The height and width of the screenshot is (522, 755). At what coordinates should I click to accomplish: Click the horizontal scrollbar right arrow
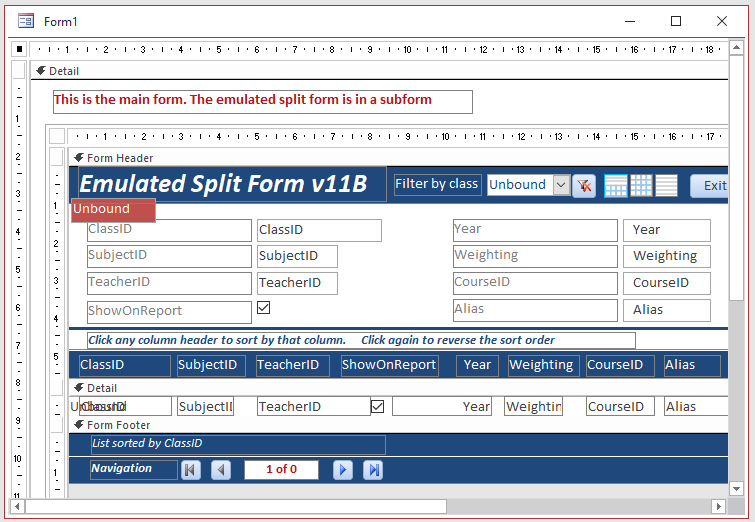click(717, 506)
